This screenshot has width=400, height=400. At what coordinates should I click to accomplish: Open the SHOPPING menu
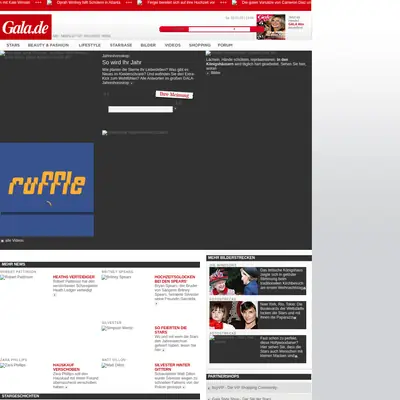(200, 45)
